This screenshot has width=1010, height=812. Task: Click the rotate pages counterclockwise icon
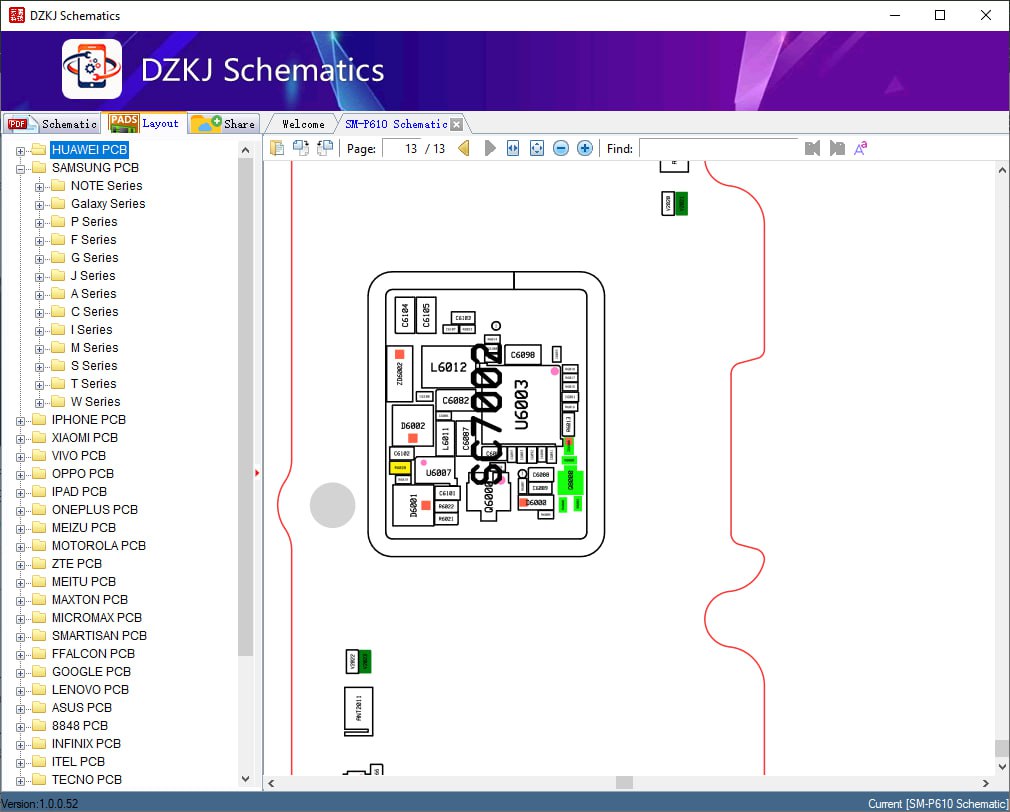pos(325,148)
